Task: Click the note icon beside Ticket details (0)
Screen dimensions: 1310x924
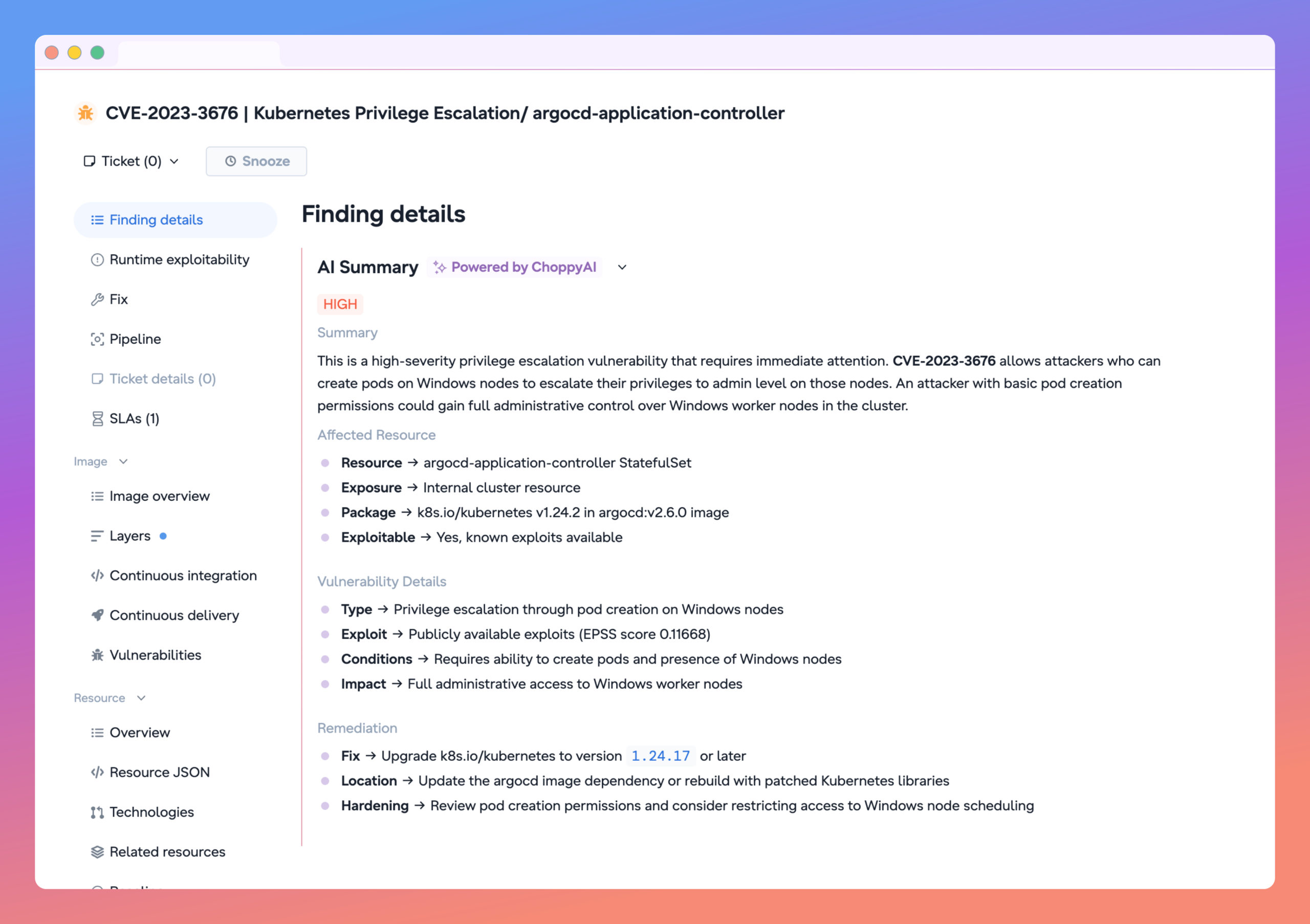Action: coord(98,379)
